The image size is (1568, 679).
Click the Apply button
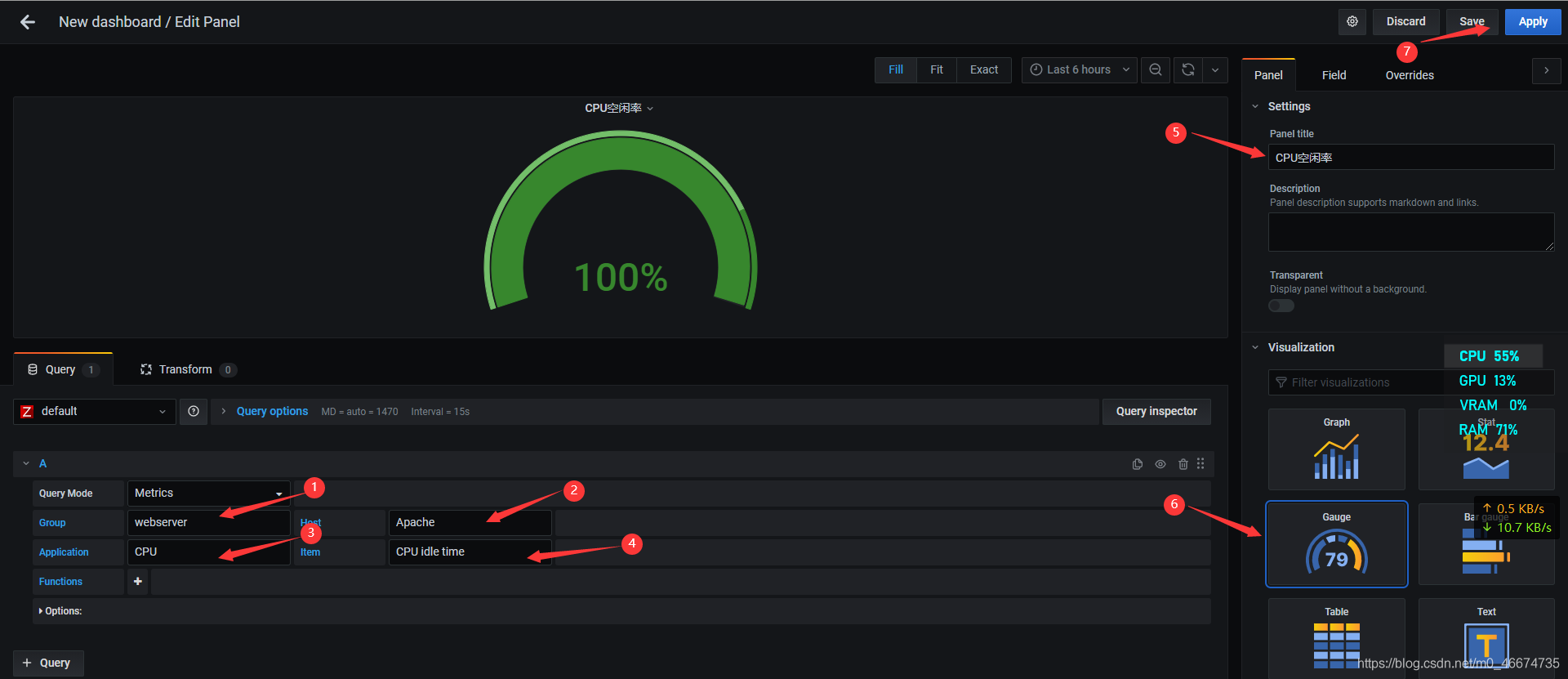pos(1532,22)
